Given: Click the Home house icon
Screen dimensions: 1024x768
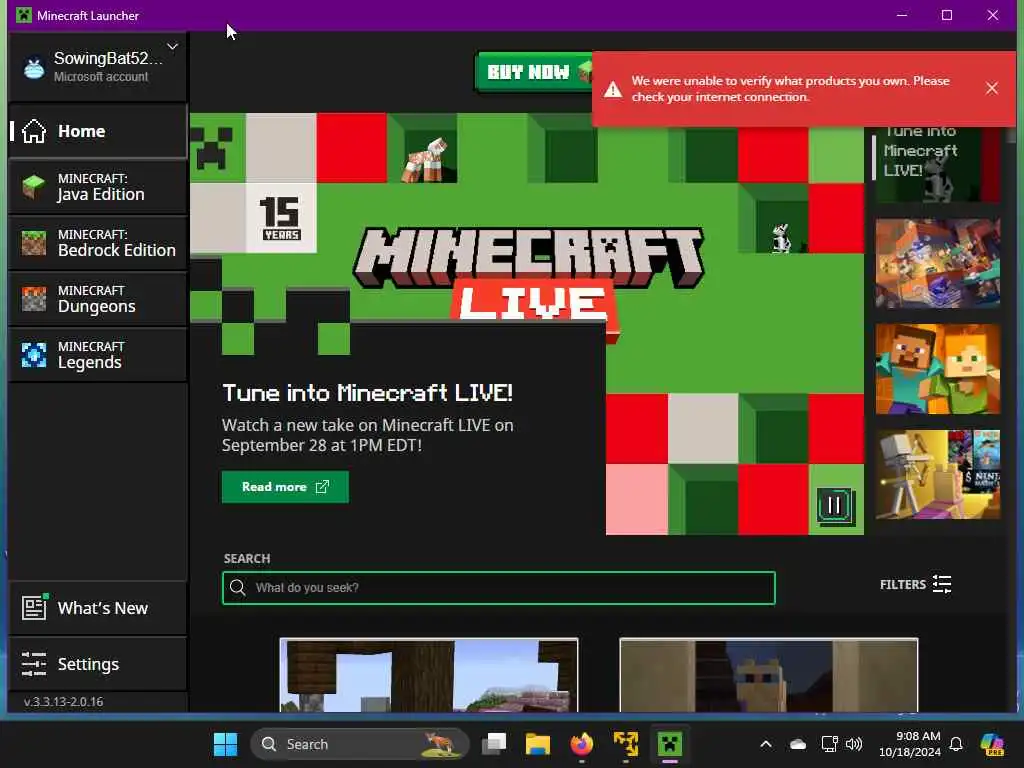Looking at the screenshot, I should (x=34, y=131).
